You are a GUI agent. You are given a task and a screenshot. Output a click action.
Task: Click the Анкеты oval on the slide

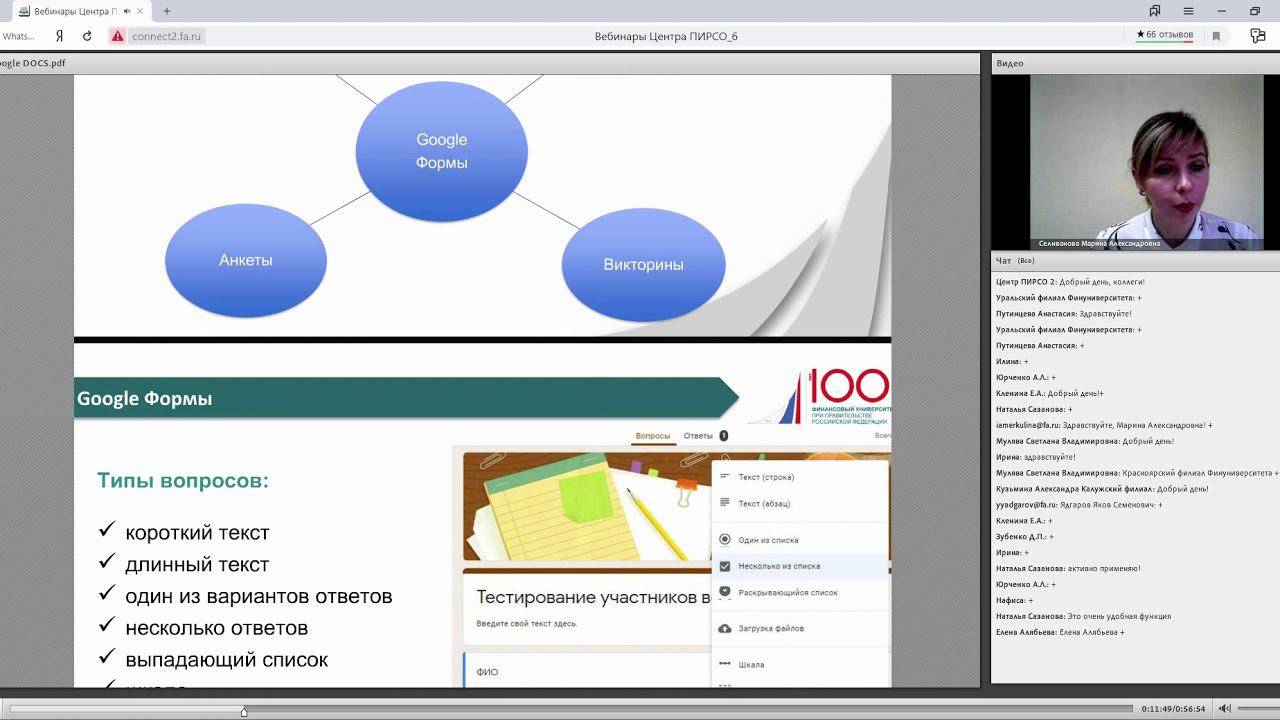(x=245, y=260)
